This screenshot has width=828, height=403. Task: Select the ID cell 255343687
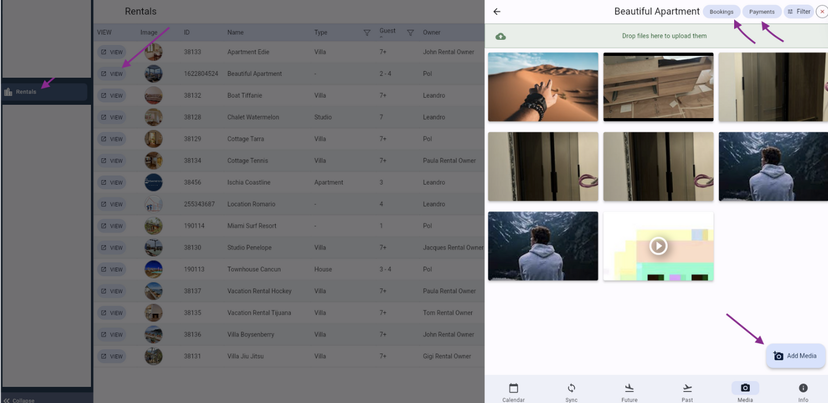tap(199, 204)
